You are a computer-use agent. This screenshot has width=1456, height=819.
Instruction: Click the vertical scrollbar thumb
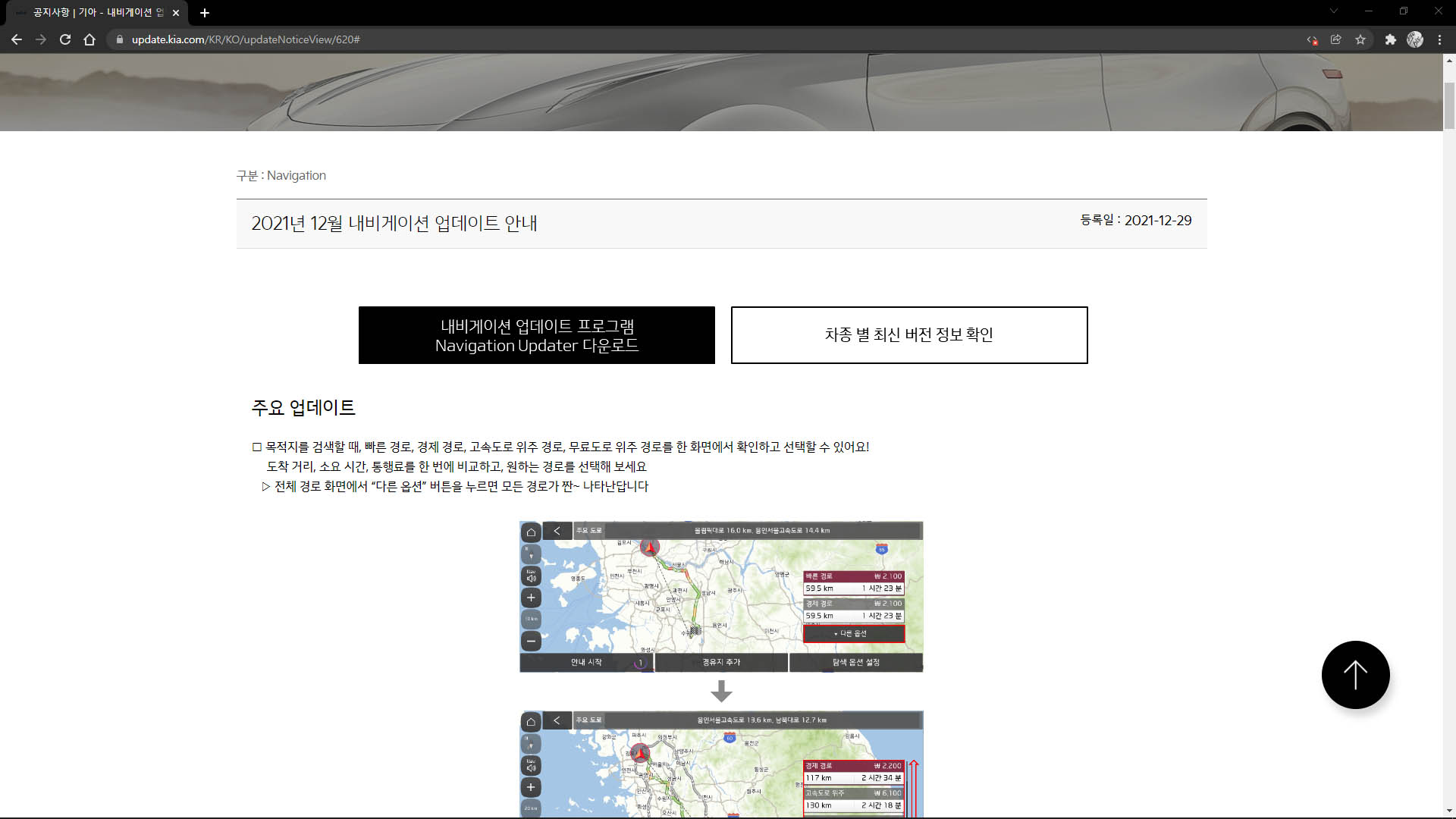pyautogui.click(x=1449, y=106)
